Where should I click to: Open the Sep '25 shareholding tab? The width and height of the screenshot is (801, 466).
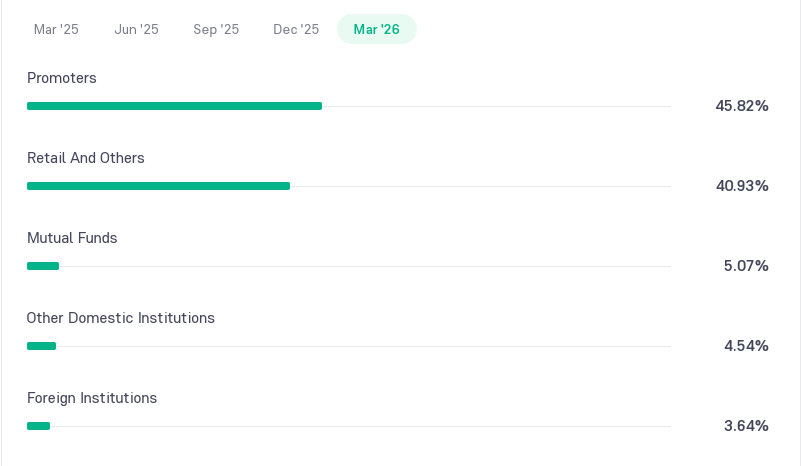(x=216, y=29)
